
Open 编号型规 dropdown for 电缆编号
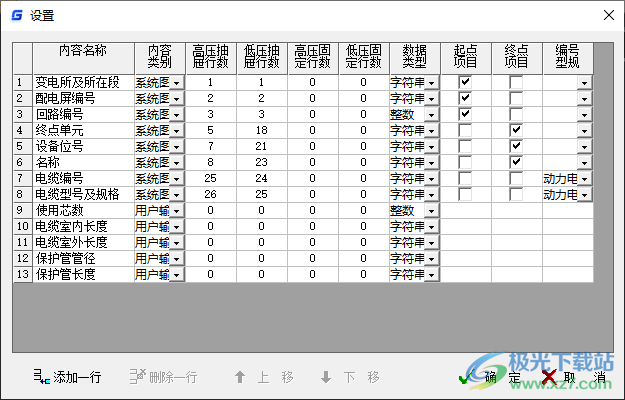(x=585, y=179)
